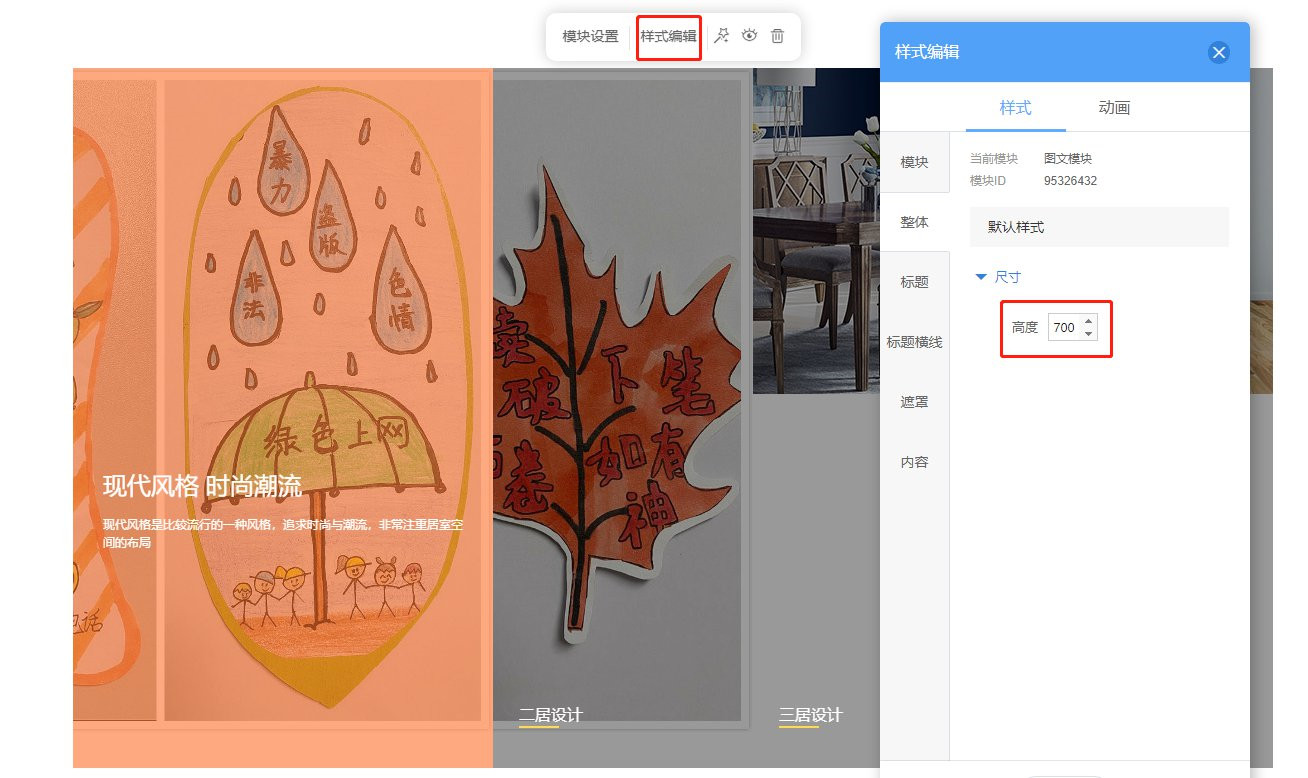Click the 图文模块 module name
This screenshot has width=1308, height=778.
click(1068, 159)
